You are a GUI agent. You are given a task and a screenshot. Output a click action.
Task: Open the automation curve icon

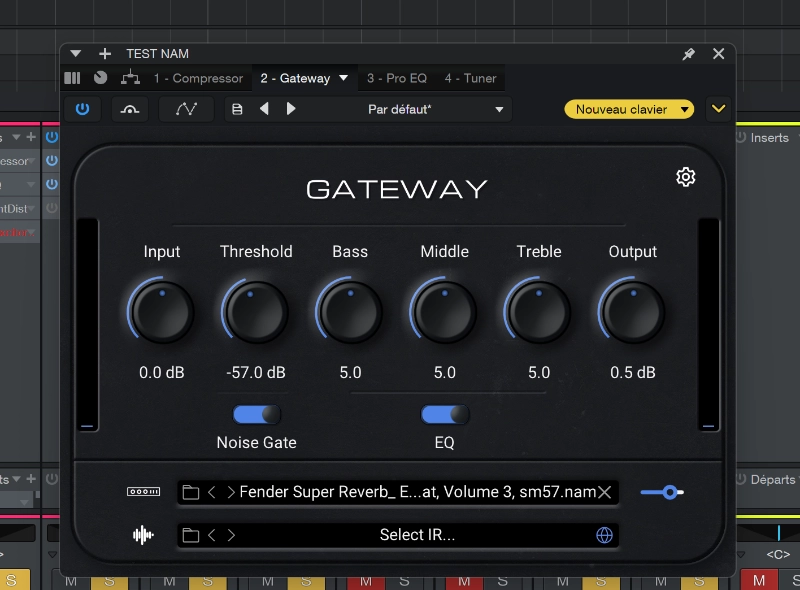pyautogui.click(x=186, y=109)
